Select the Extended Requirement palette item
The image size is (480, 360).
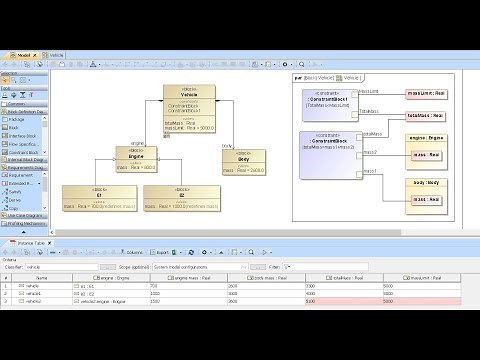17,183
